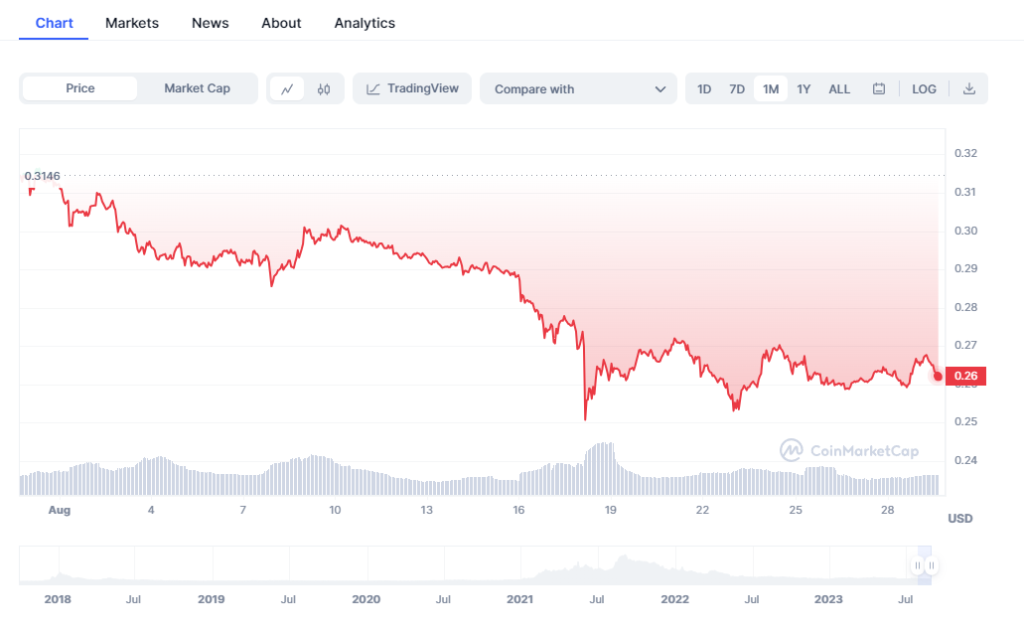Expand the Compare with dropdown
Image resolution: width=1024 pixels, height=634 pixels.
coord(578,89)
